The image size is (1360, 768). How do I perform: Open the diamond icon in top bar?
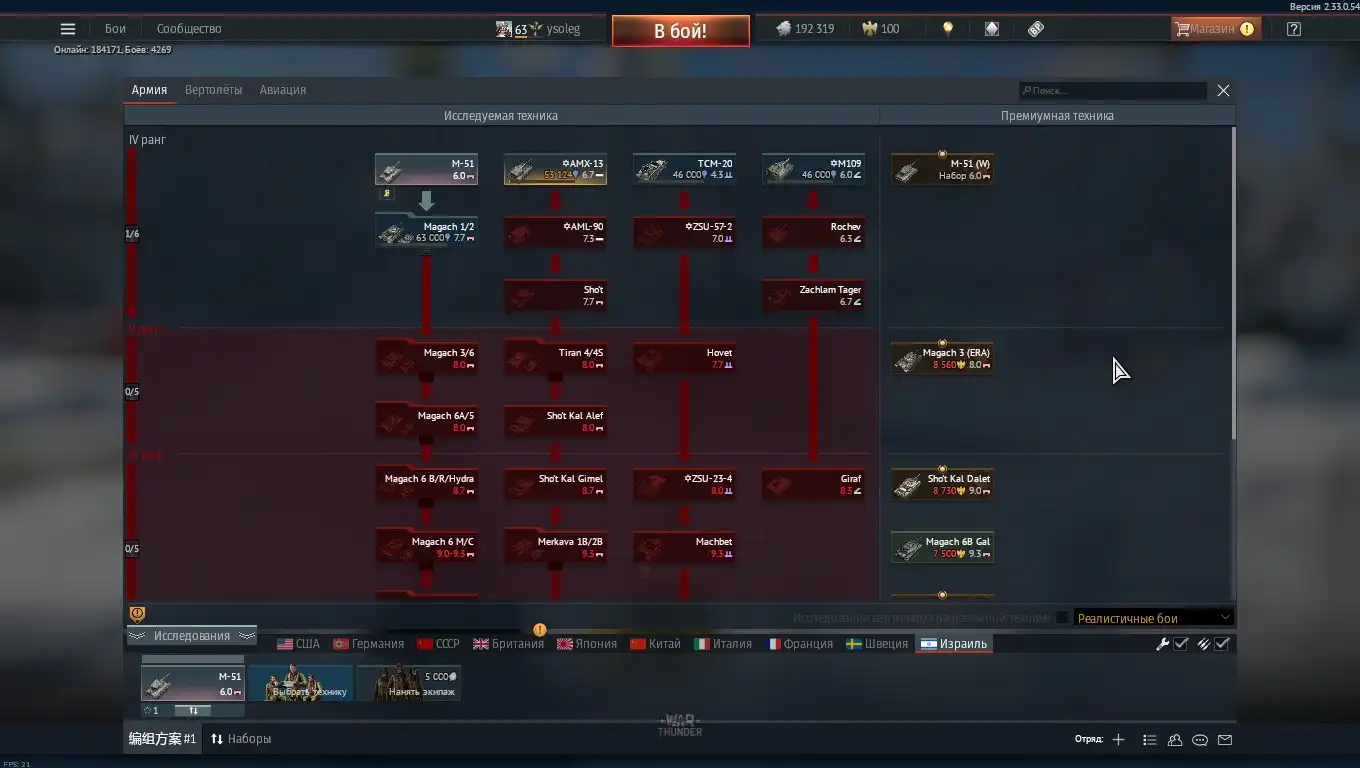(x=992, y=29)
